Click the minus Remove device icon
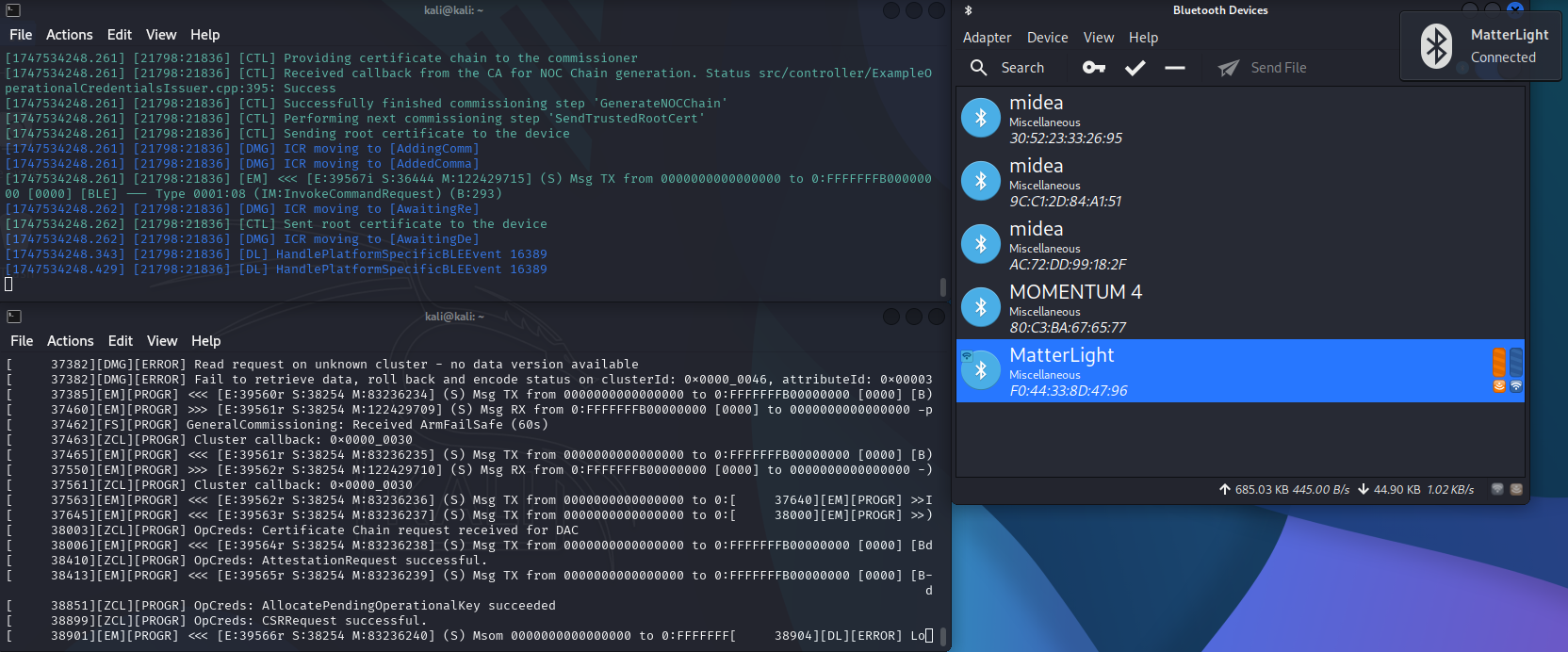This screenshot has width=1568, height=652. 1175,68
